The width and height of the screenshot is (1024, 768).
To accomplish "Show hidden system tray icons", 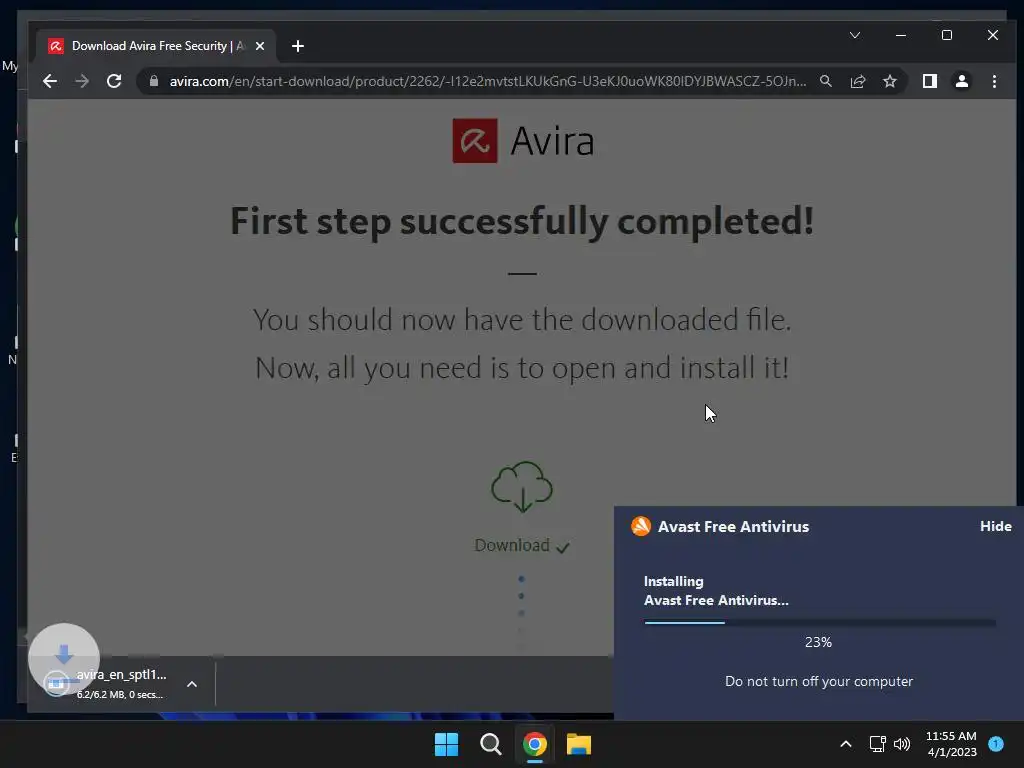I will [x=846, y=744].
